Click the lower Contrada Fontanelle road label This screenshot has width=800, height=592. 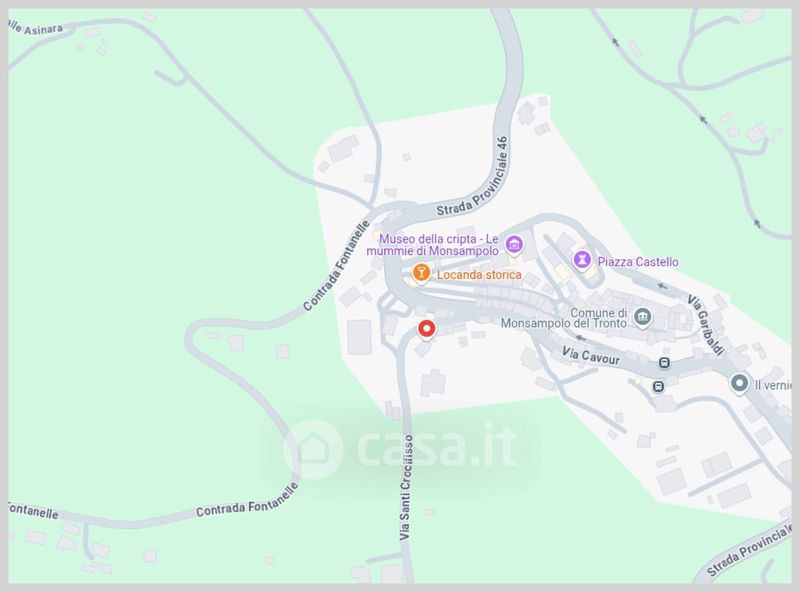coord(247,501)
